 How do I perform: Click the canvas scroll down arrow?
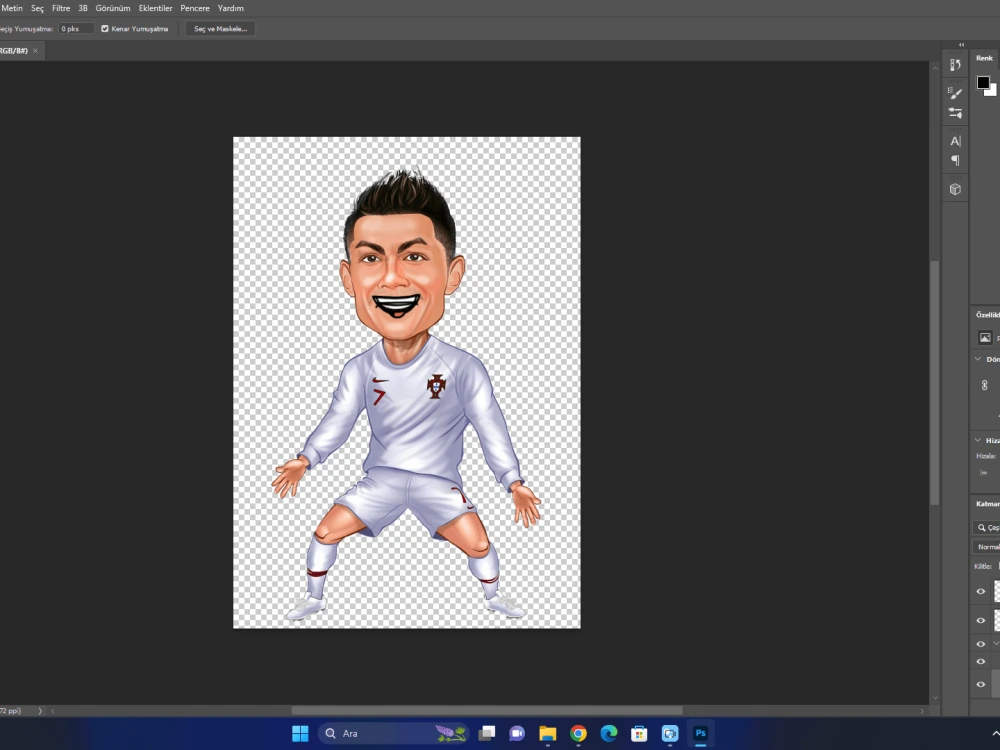[x=935, y=698]
